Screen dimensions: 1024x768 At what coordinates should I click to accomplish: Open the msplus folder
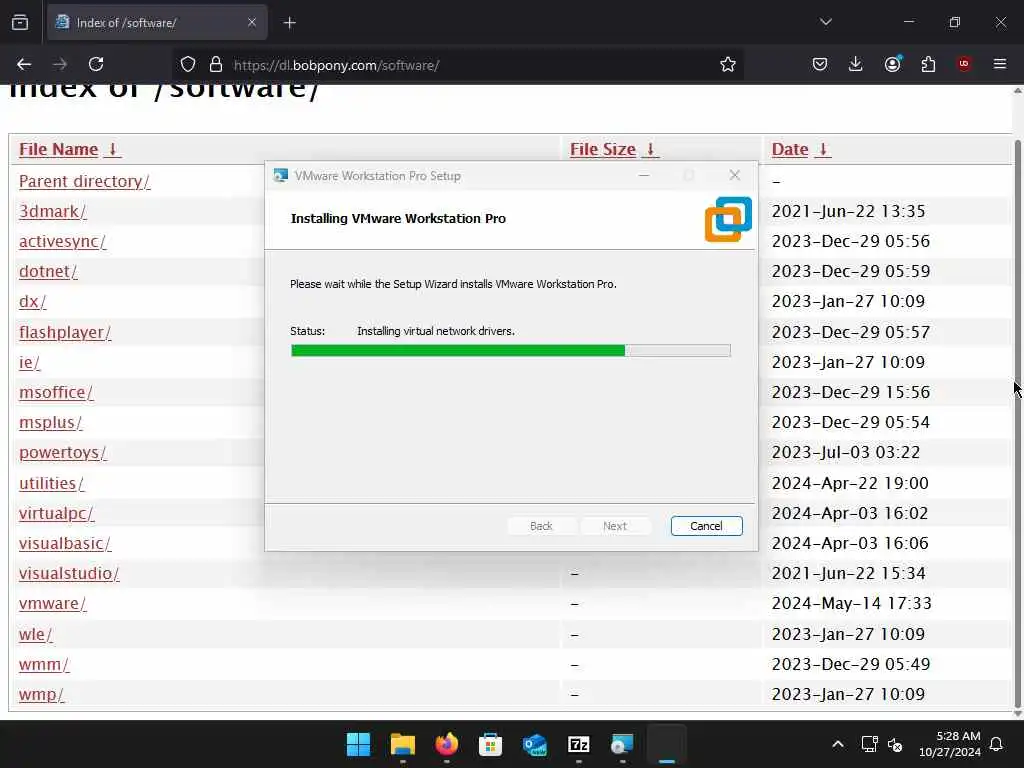tap(50, 423)
